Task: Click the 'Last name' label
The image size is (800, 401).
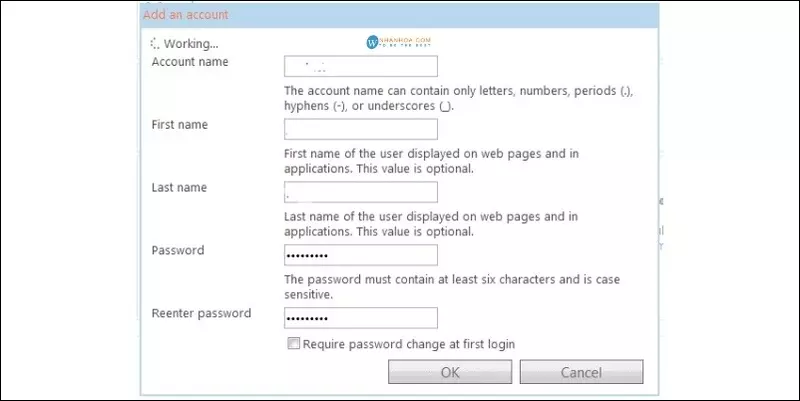Action: click(x=179, y=187)
